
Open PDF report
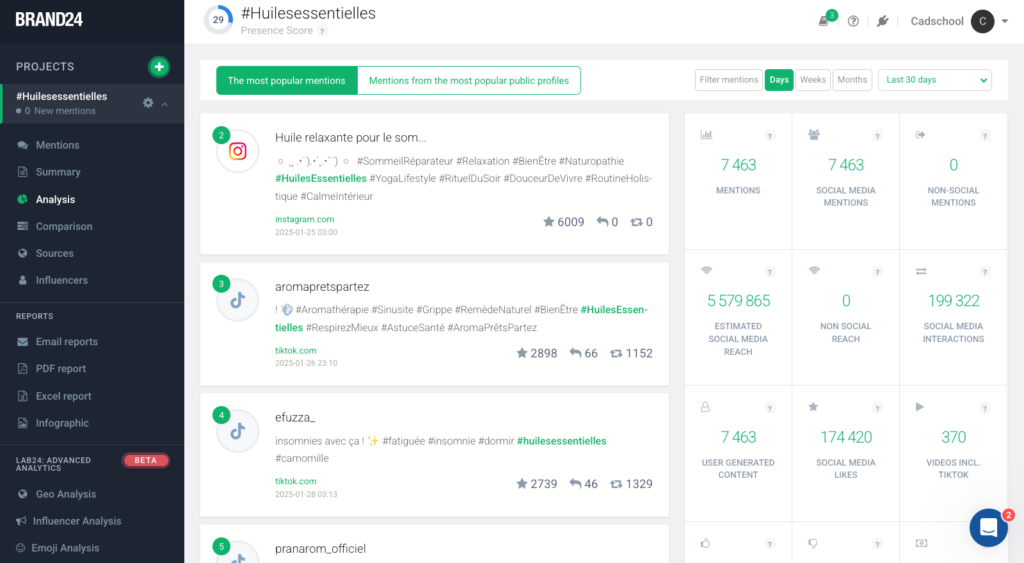coord(61,368)
